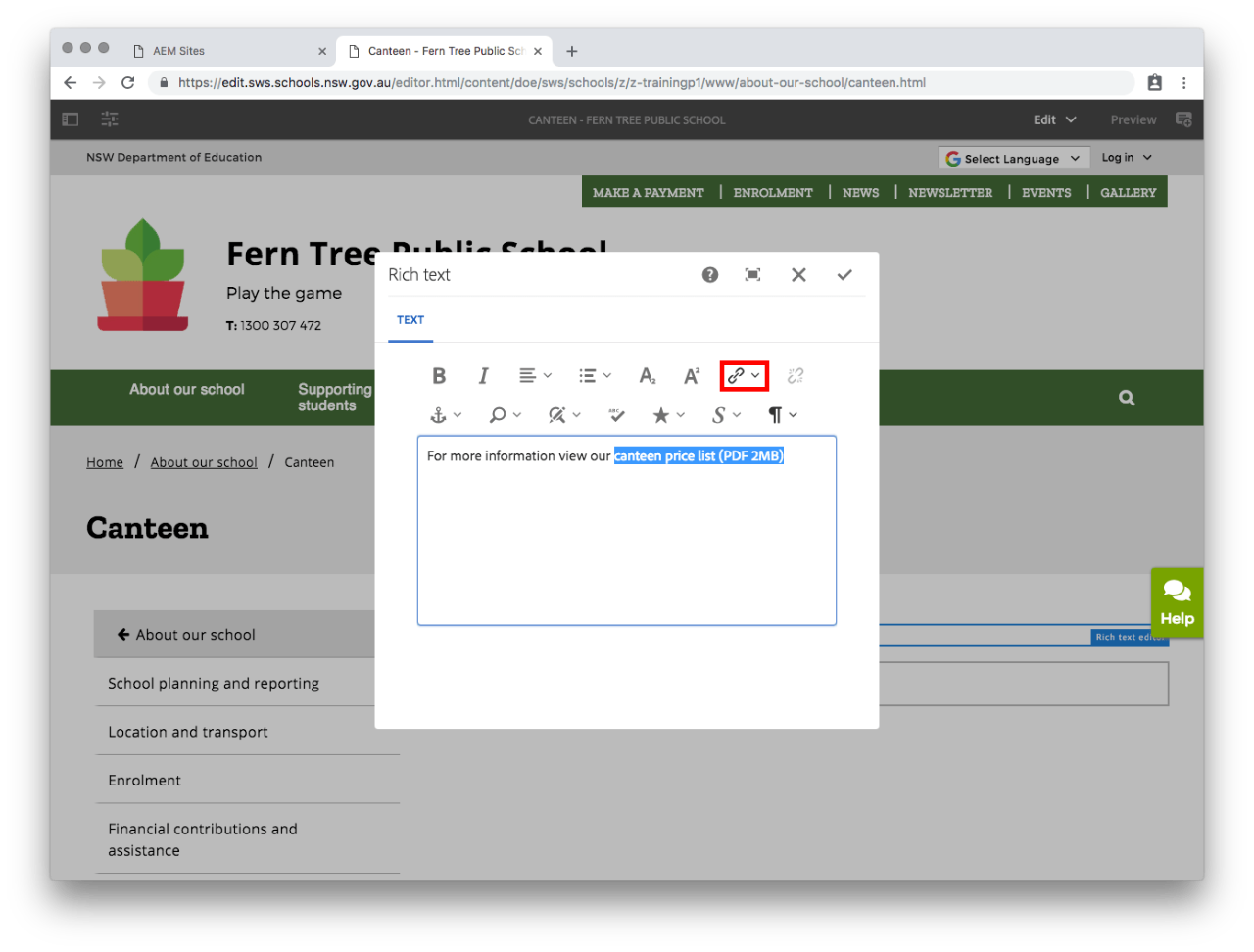Image resolution: width=1254 pixels, height=952 pixels.
Task: Toggle the AEM side panel icon
Action: point(71,119)
